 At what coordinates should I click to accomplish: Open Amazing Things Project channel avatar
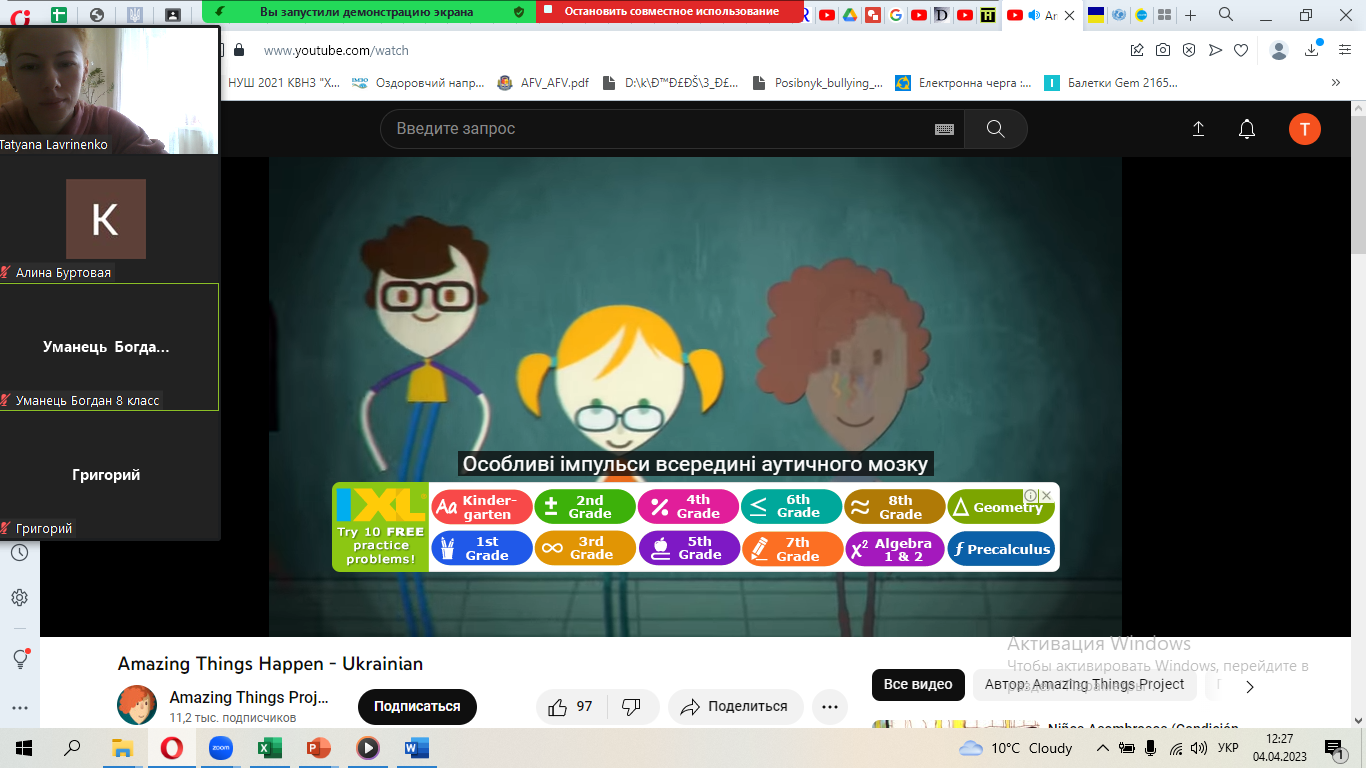click(137, 705)
